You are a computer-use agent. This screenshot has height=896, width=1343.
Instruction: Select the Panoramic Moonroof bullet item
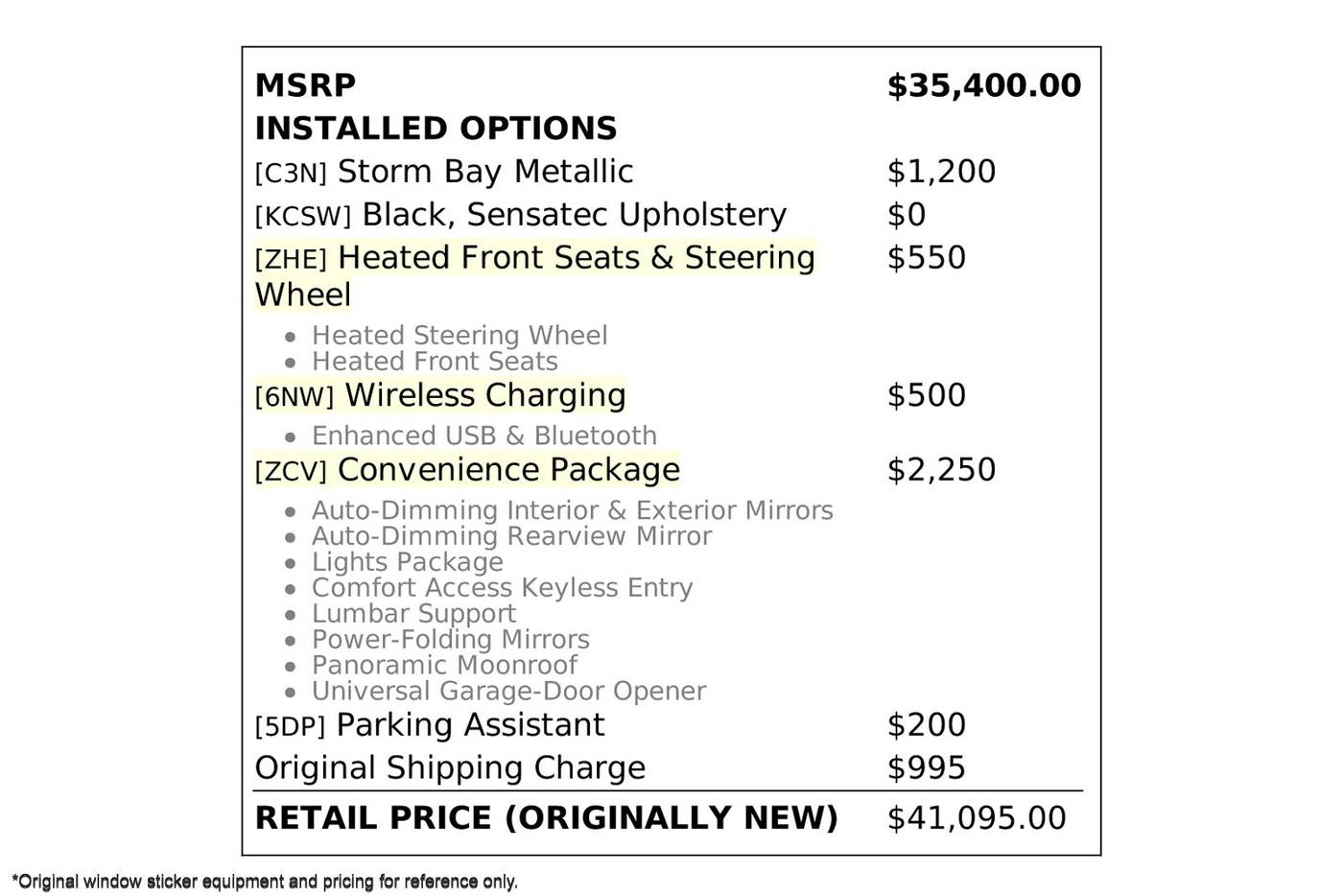coord(444,665)
